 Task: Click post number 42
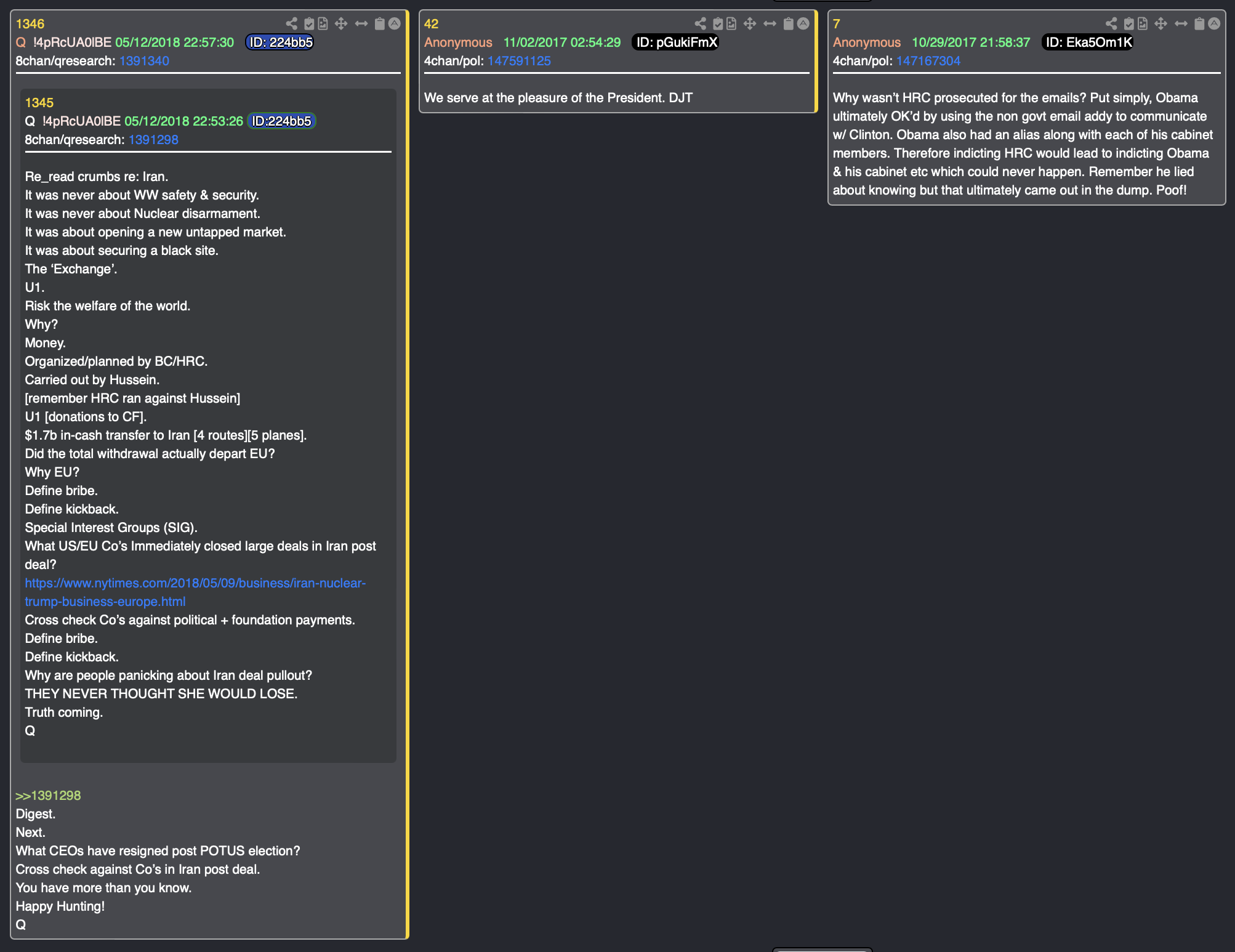[432, 24]
